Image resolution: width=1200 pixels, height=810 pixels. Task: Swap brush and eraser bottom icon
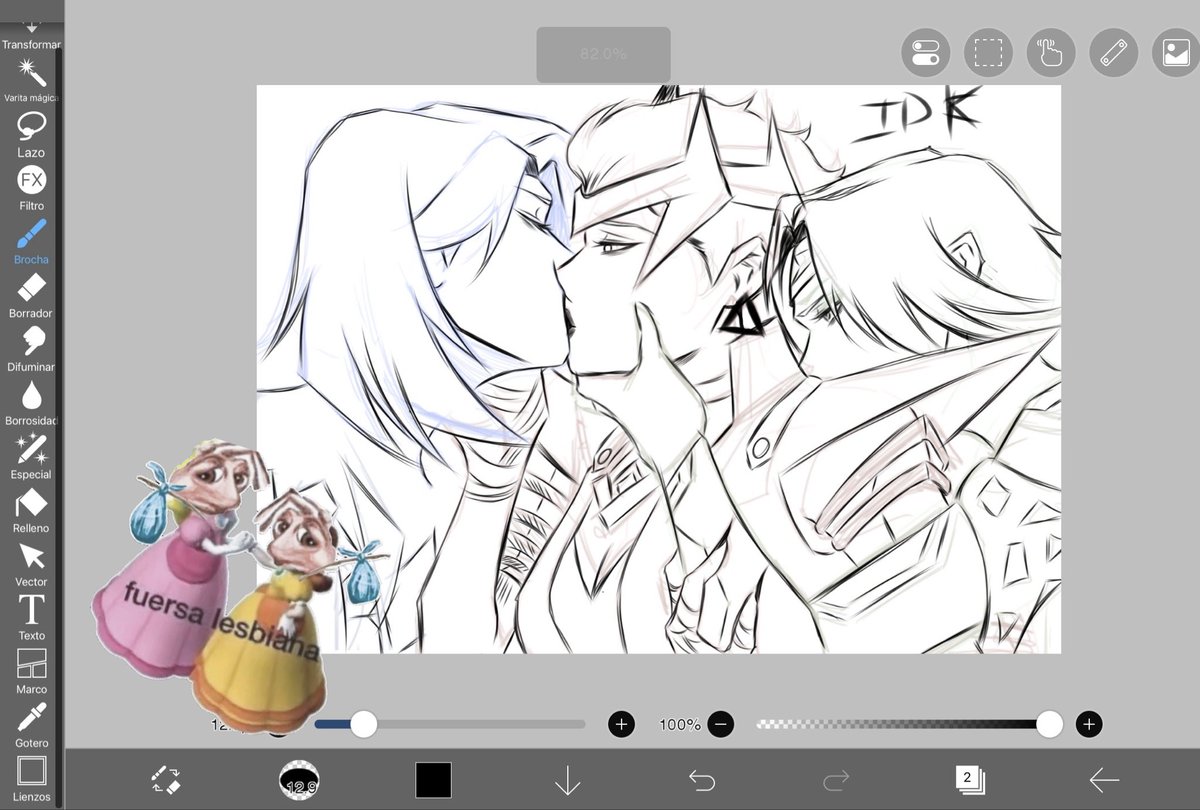click(x=165, y=780)
